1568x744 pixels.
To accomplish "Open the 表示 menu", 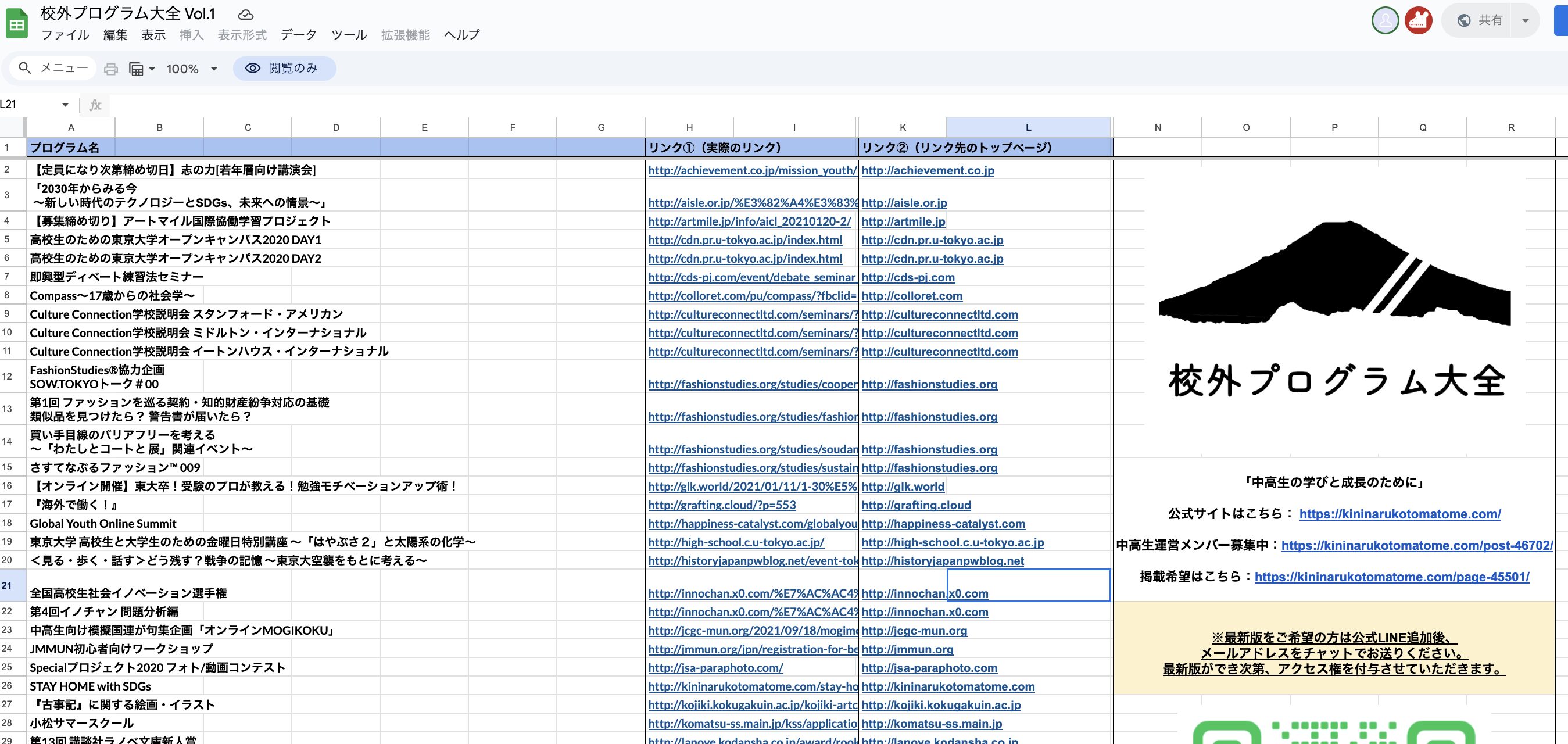I will (153, 35).
